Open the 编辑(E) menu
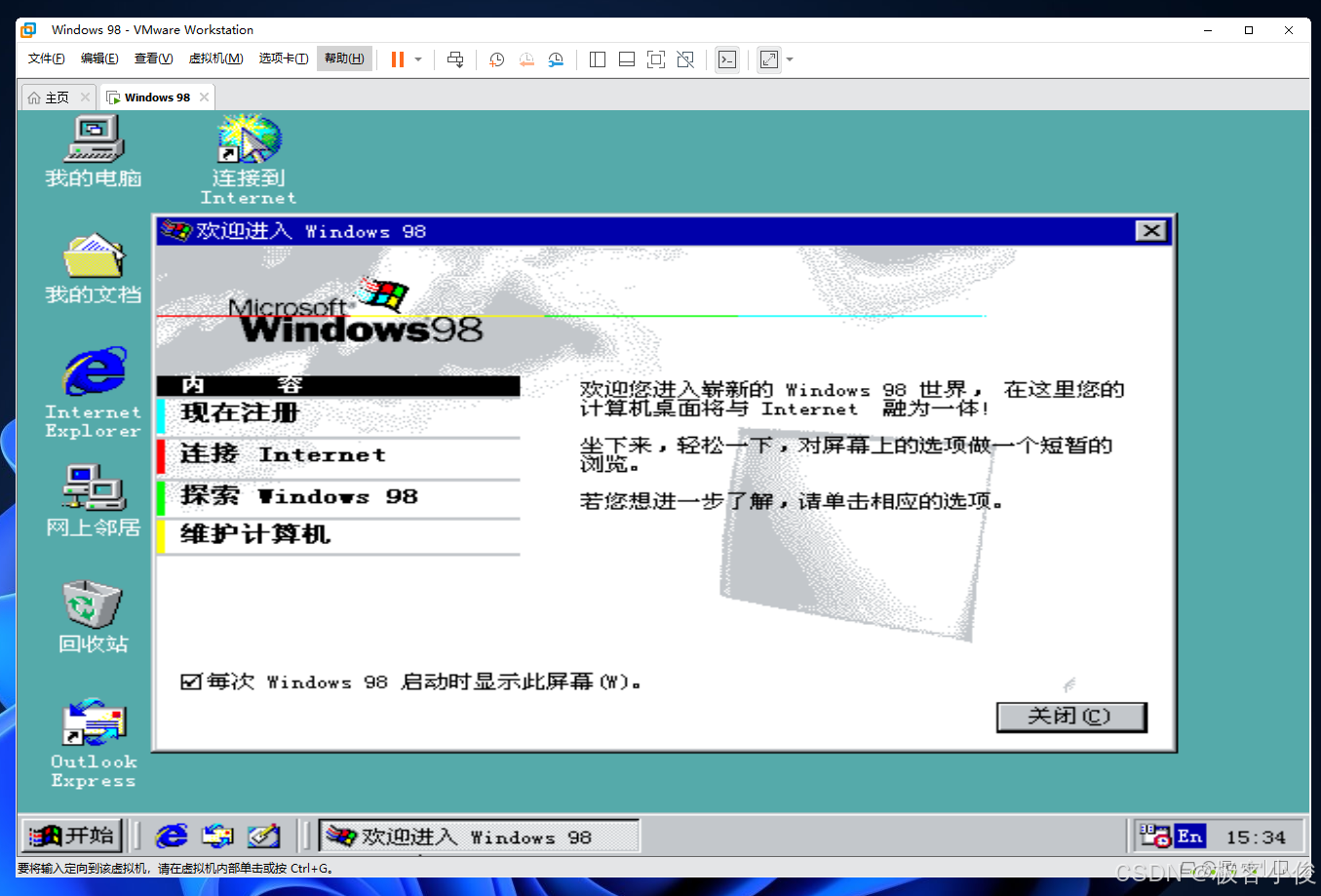The width and height of the screenshot is (1321, 896). pos(99,58)
